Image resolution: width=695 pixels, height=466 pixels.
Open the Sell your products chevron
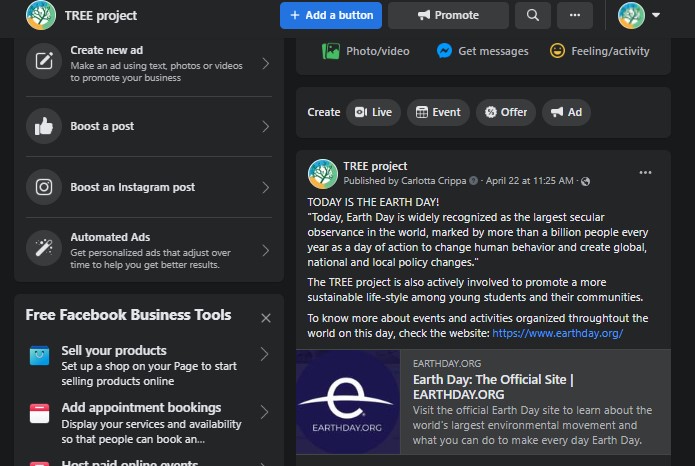265,354
